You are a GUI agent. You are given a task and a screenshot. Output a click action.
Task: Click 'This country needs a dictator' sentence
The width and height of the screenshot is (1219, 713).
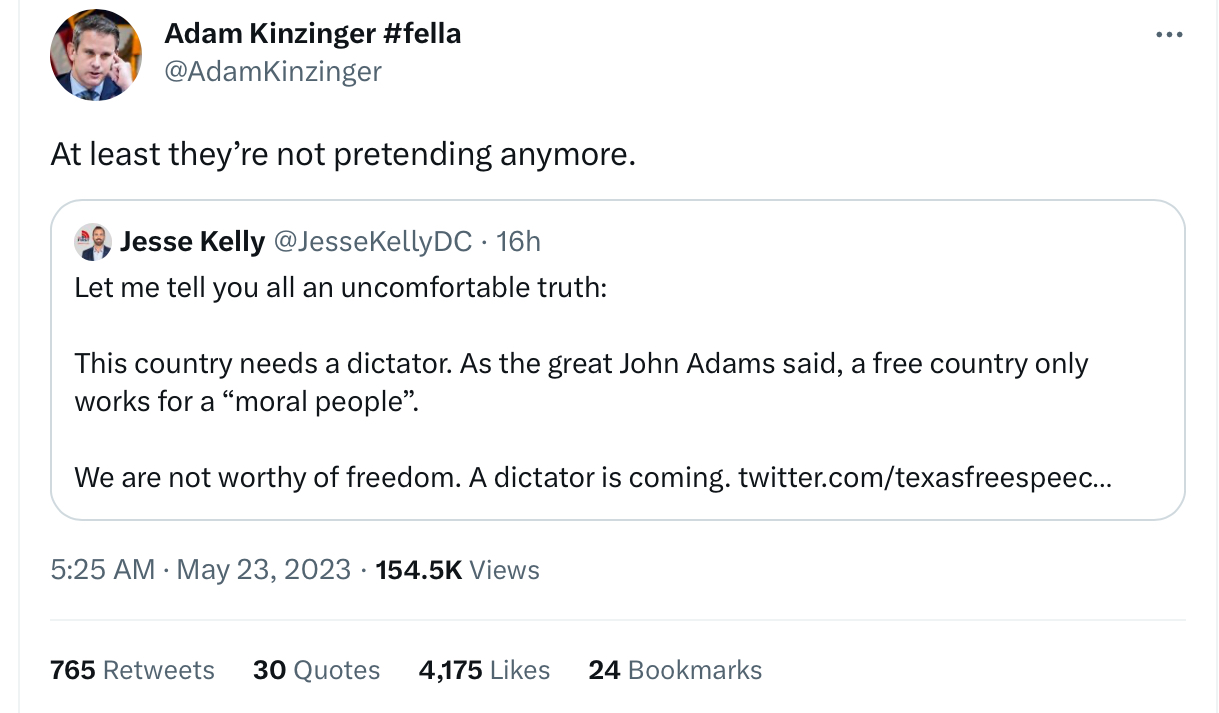[x=264, y=363]
